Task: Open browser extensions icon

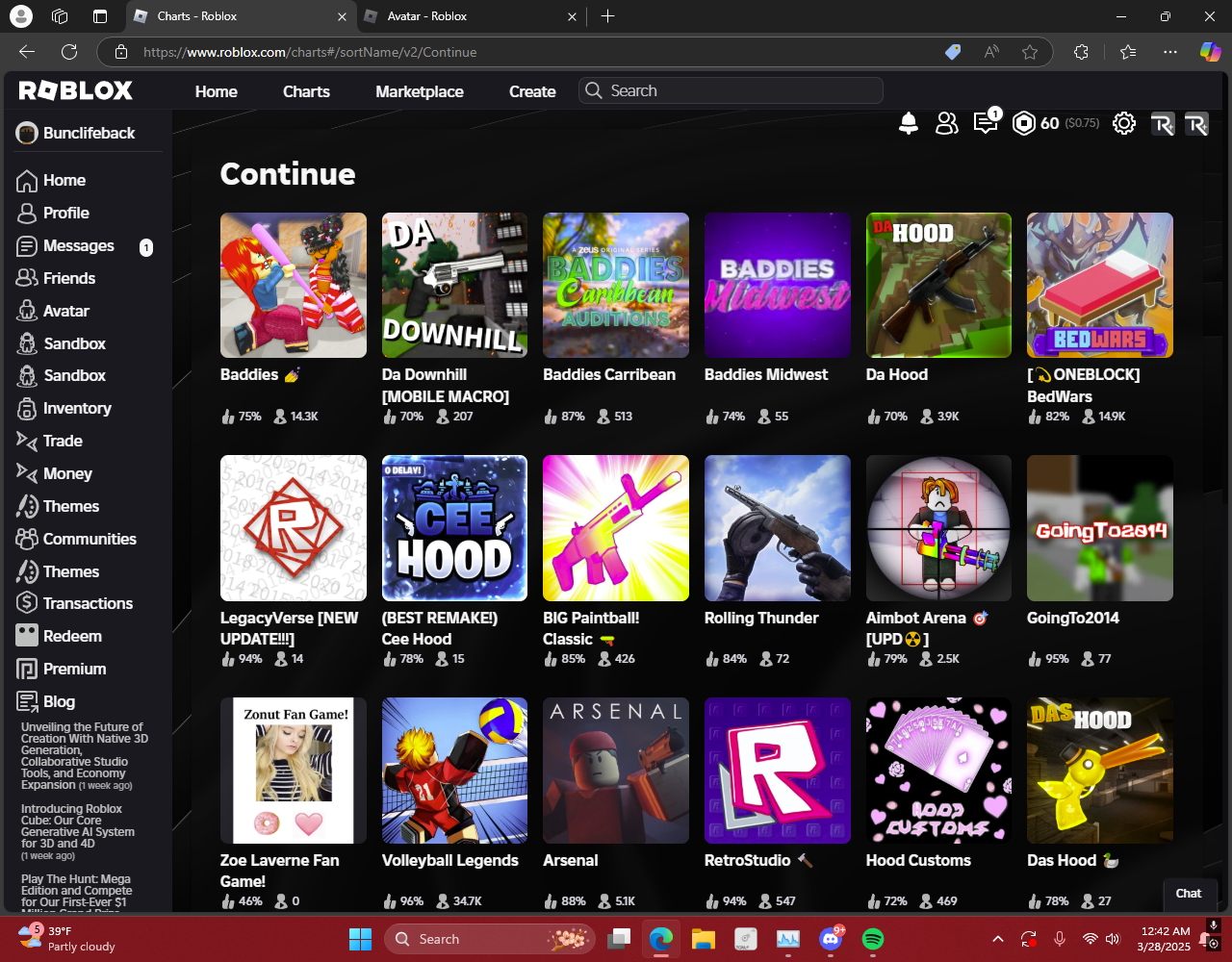Action: tap(1081, 52)
